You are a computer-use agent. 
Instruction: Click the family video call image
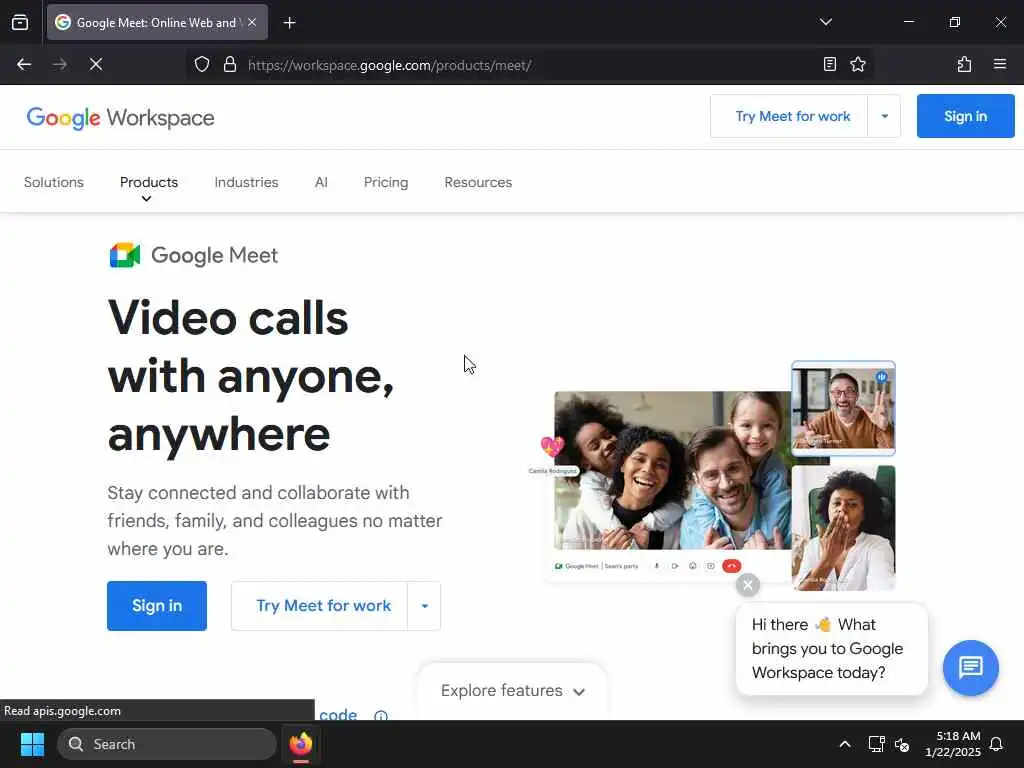(673, 470)
